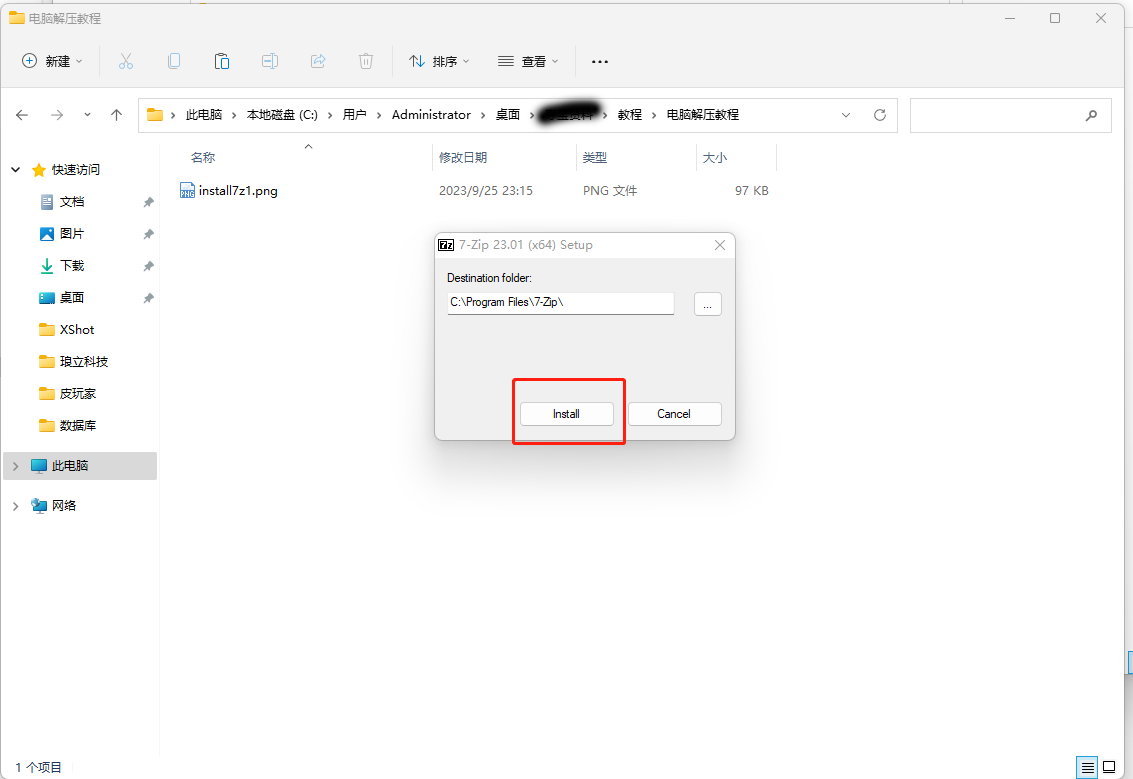
Task: Select 此电脑 in the address breadcrumb
Action: click(x=204, y=115)
